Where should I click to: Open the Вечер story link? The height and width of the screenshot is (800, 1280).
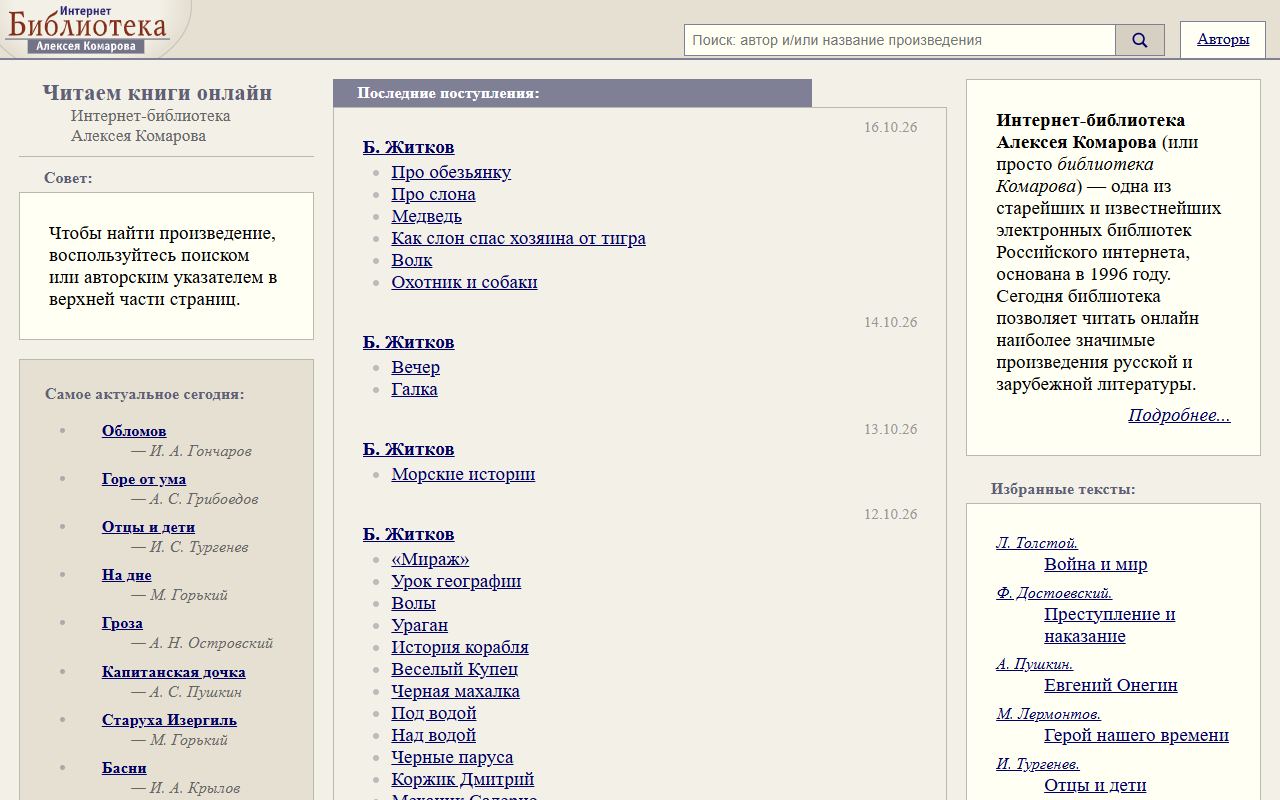[415, 367]
